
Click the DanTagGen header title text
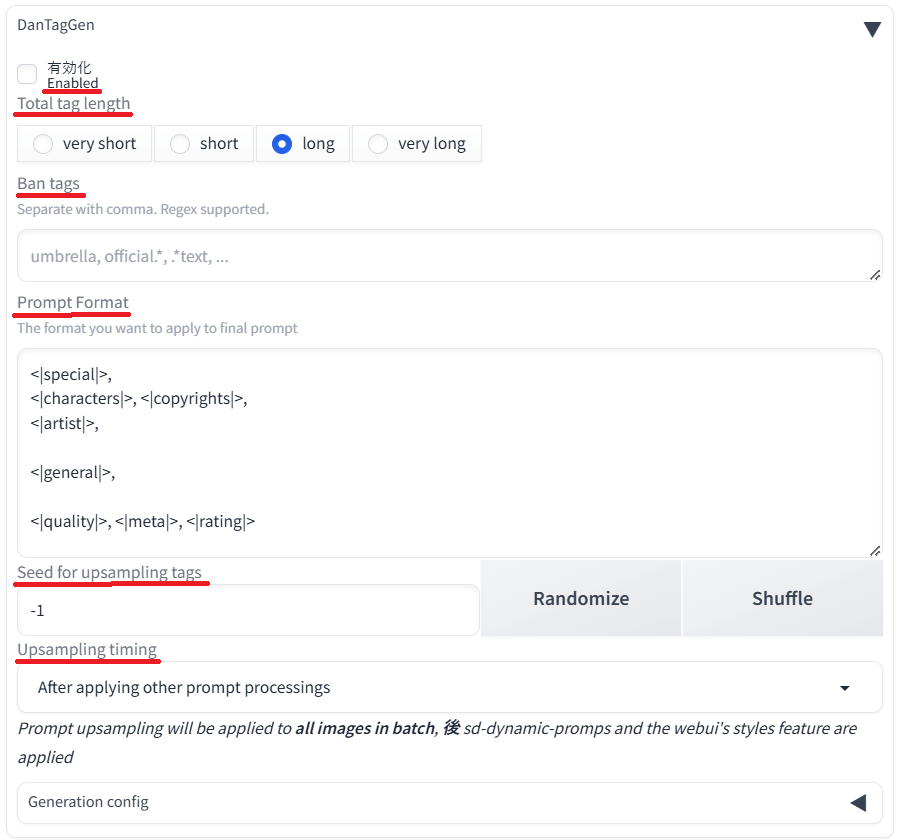coord(56,24)
